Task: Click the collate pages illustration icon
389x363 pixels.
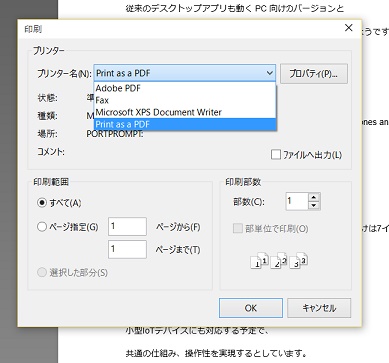Action: click(x=279, y=260)
